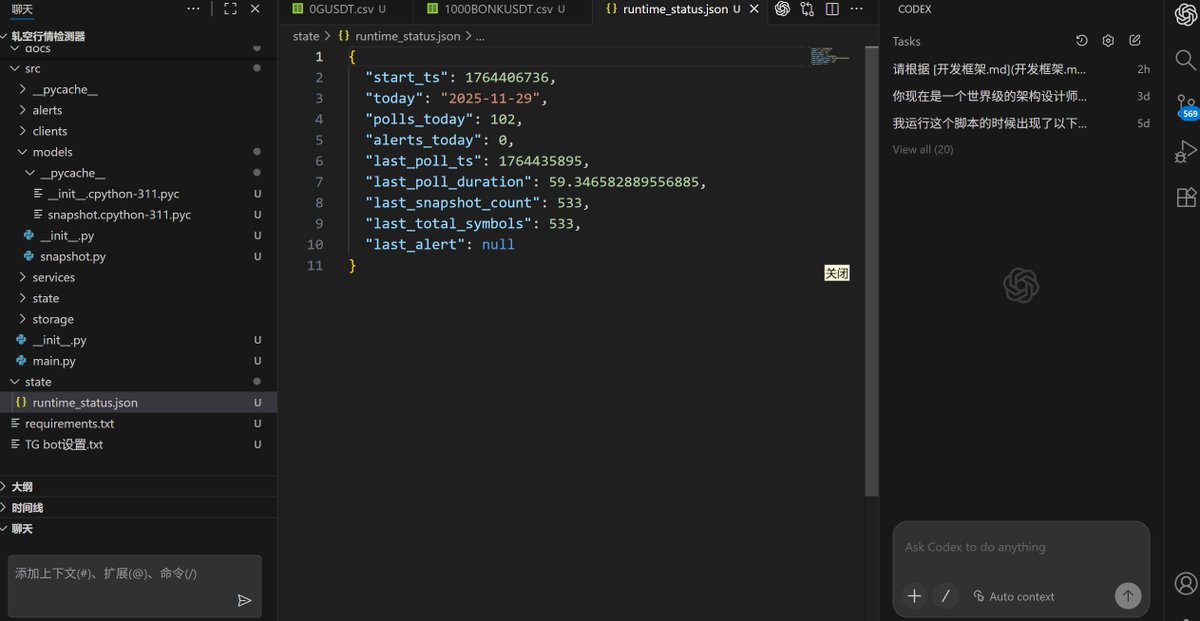Collapse the __pycache__ folder under models

138,173
